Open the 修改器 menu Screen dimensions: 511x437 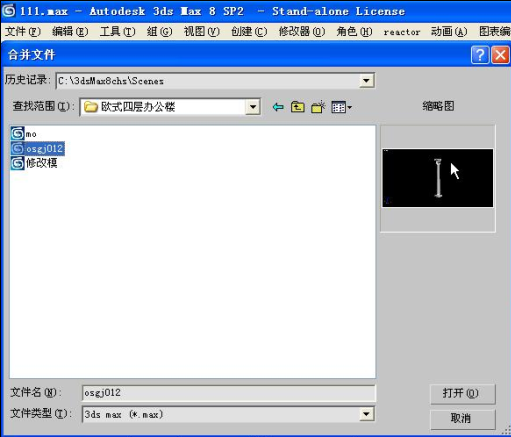tap(301, 32)
